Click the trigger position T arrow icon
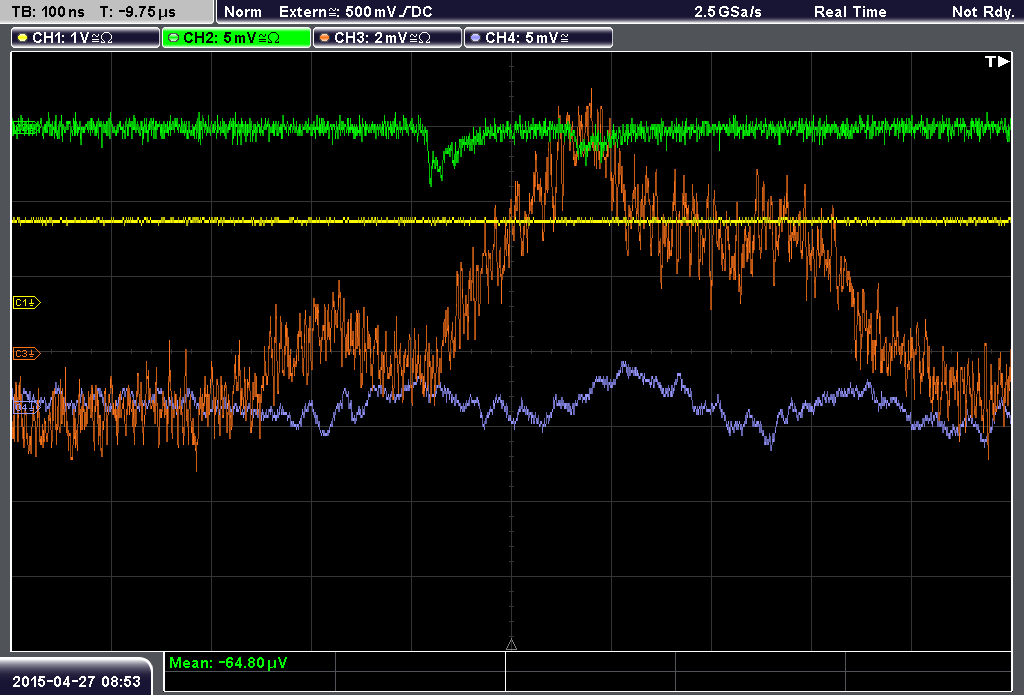The height and width of the screenshot is (695, 1024). coord(997,61)
